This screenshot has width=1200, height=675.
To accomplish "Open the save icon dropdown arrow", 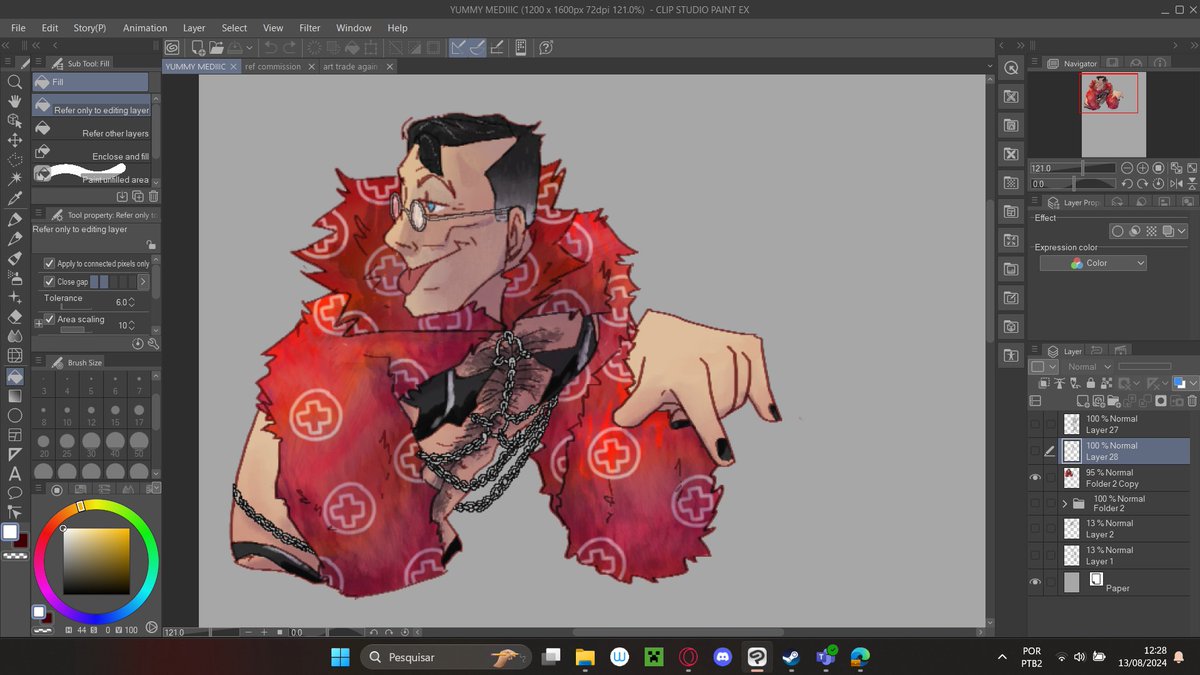I will pyautogui.click(x=248, y=47).
